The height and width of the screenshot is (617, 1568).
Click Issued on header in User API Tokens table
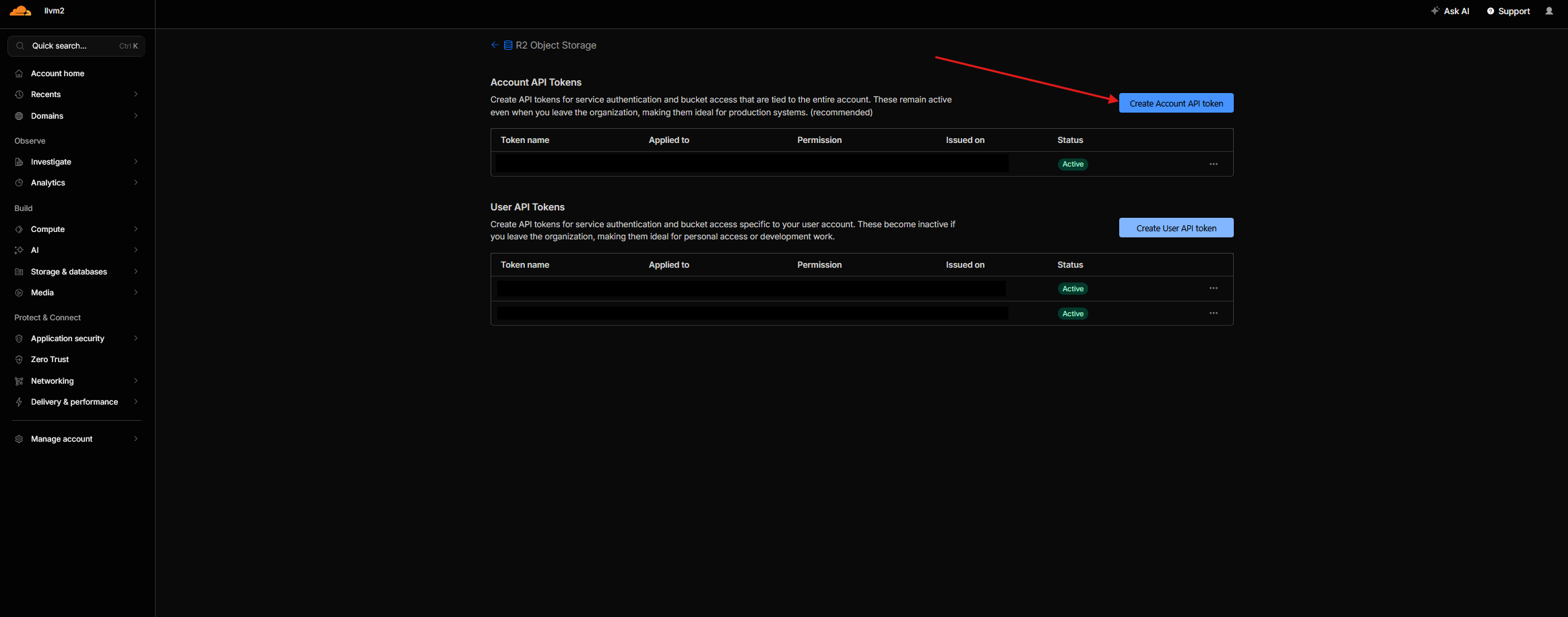965,265
